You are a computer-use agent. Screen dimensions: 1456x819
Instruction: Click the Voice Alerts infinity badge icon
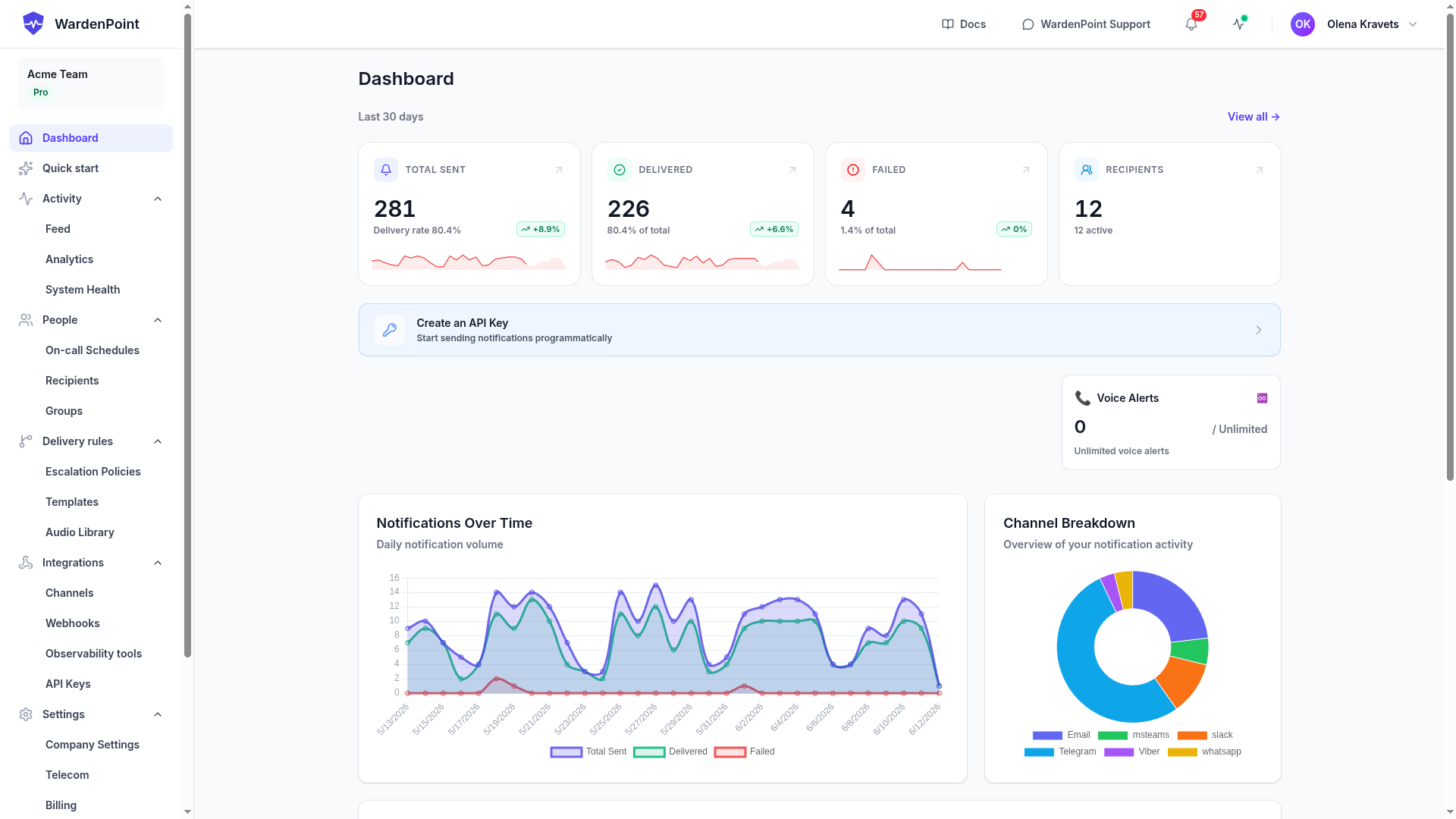click(1262, 398)
